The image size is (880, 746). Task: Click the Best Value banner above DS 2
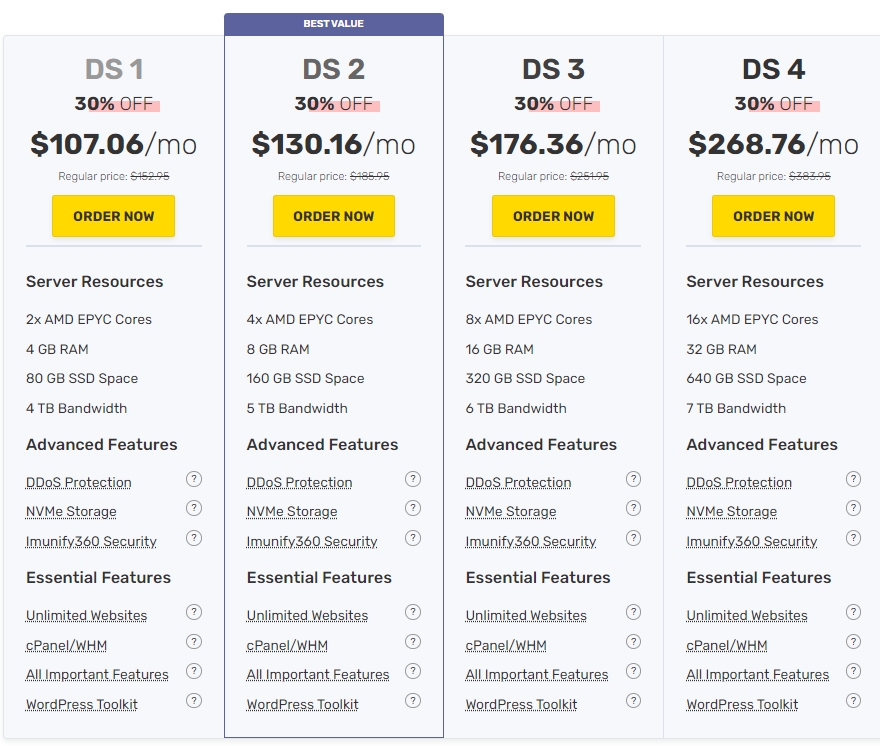tap(333, 24)
